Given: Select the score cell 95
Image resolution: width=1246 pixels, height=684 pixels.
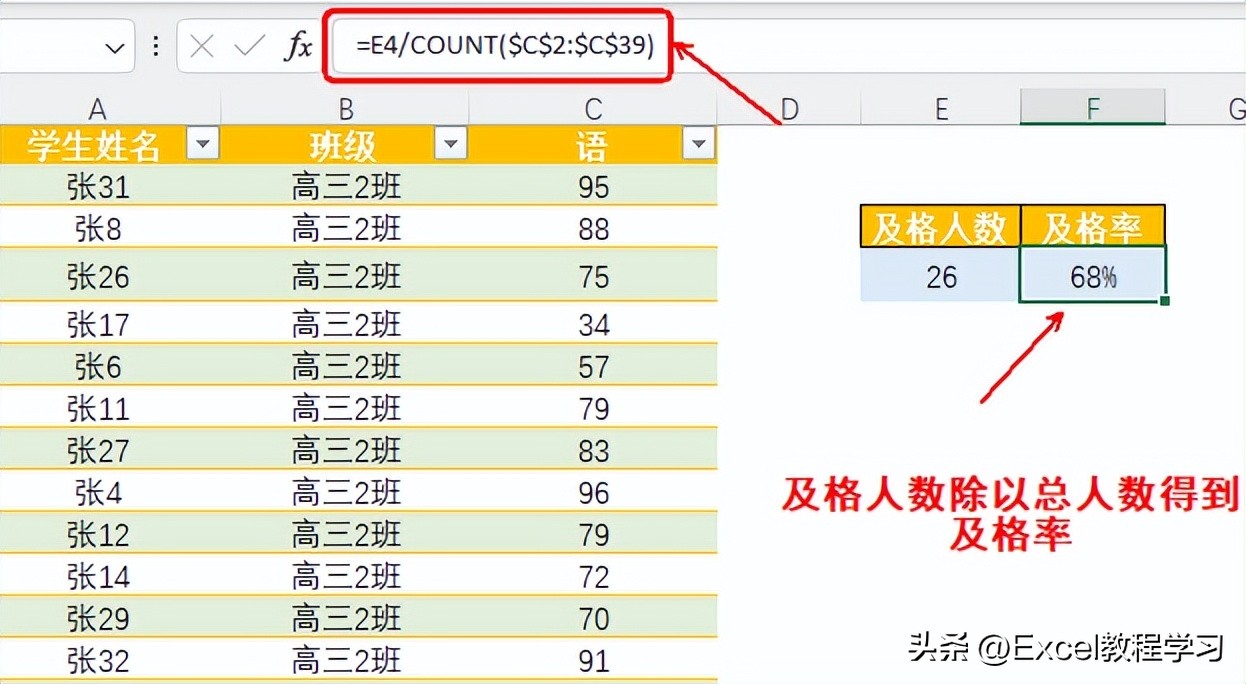Looking at the screenshot, I should pos(594,186).
